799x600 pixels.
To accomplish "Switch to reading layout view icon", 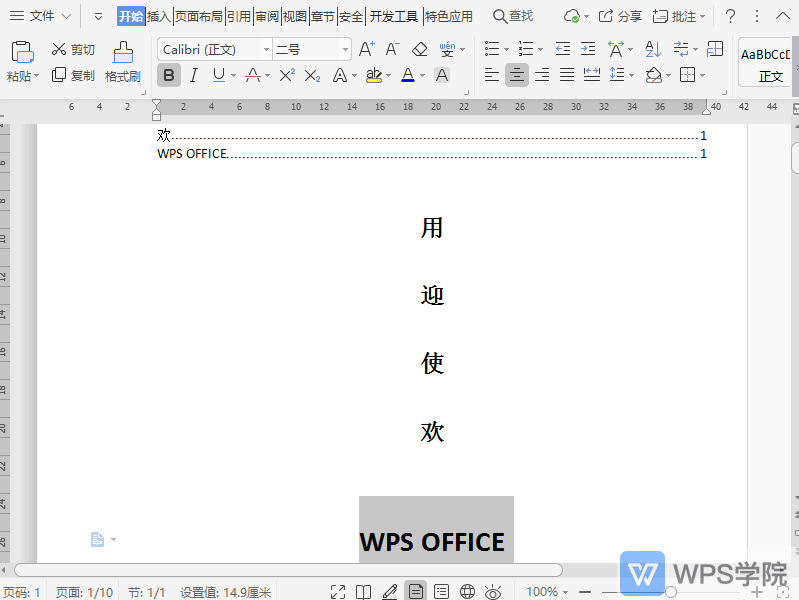I will click(x=363, y=592).
